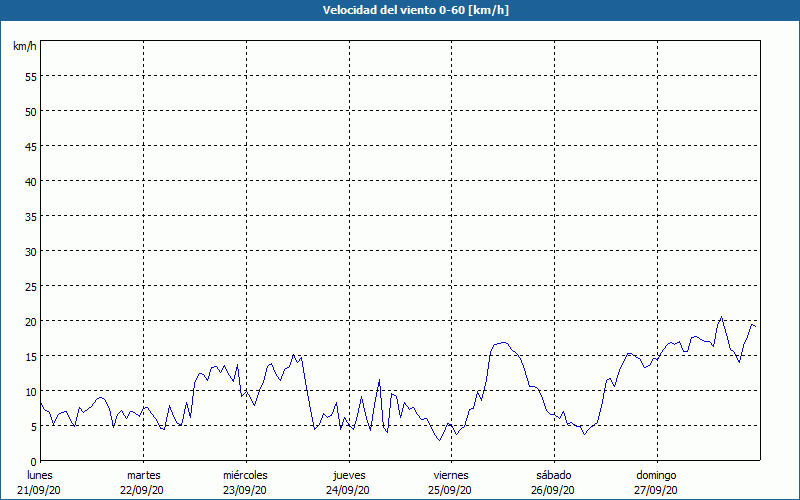The image size is (800, 500).
Task: Click the 'km/h' axis unit label
Action: pos(24,46)
